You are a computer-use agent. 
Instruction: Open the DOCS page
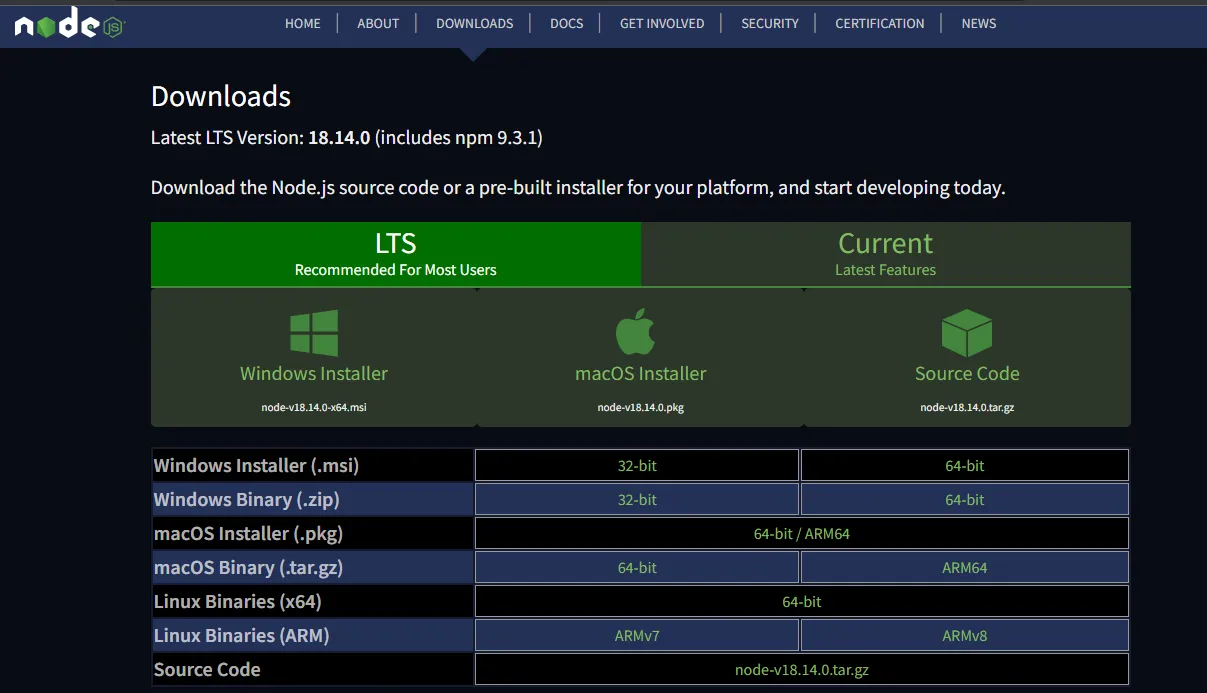(x=566, y=23)
